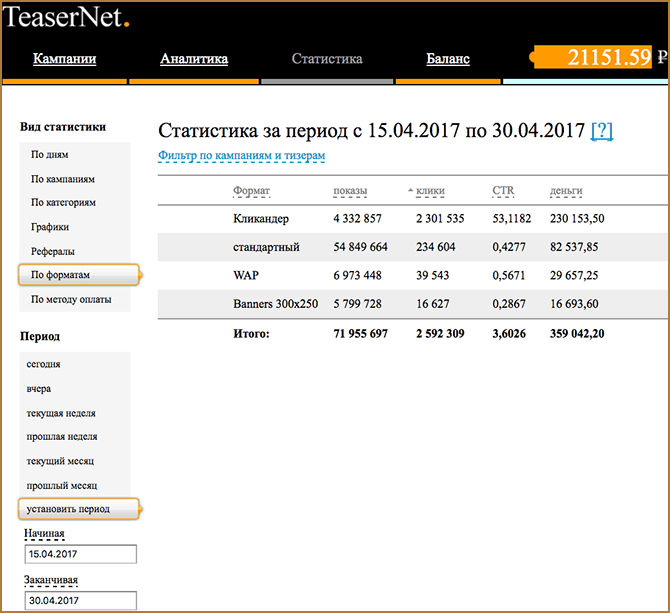Click показы value 4 332 857
Image resolution: width=670 pixels, height=613 pixels.
(358, 219)
